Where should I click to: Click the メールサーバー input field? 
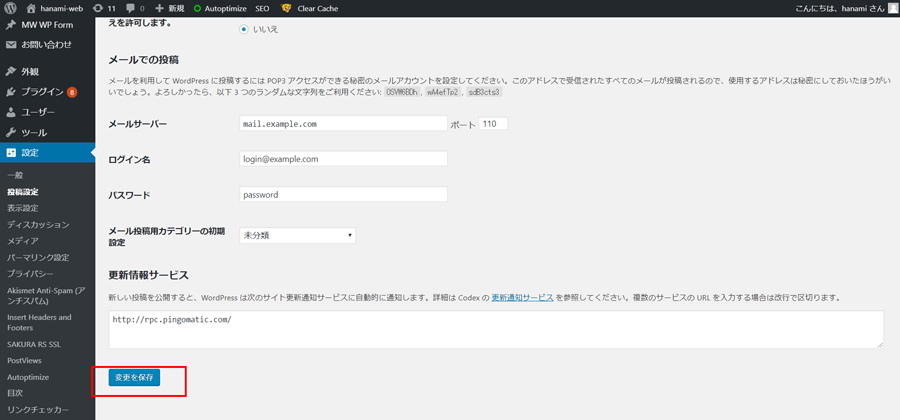[343, 124]
